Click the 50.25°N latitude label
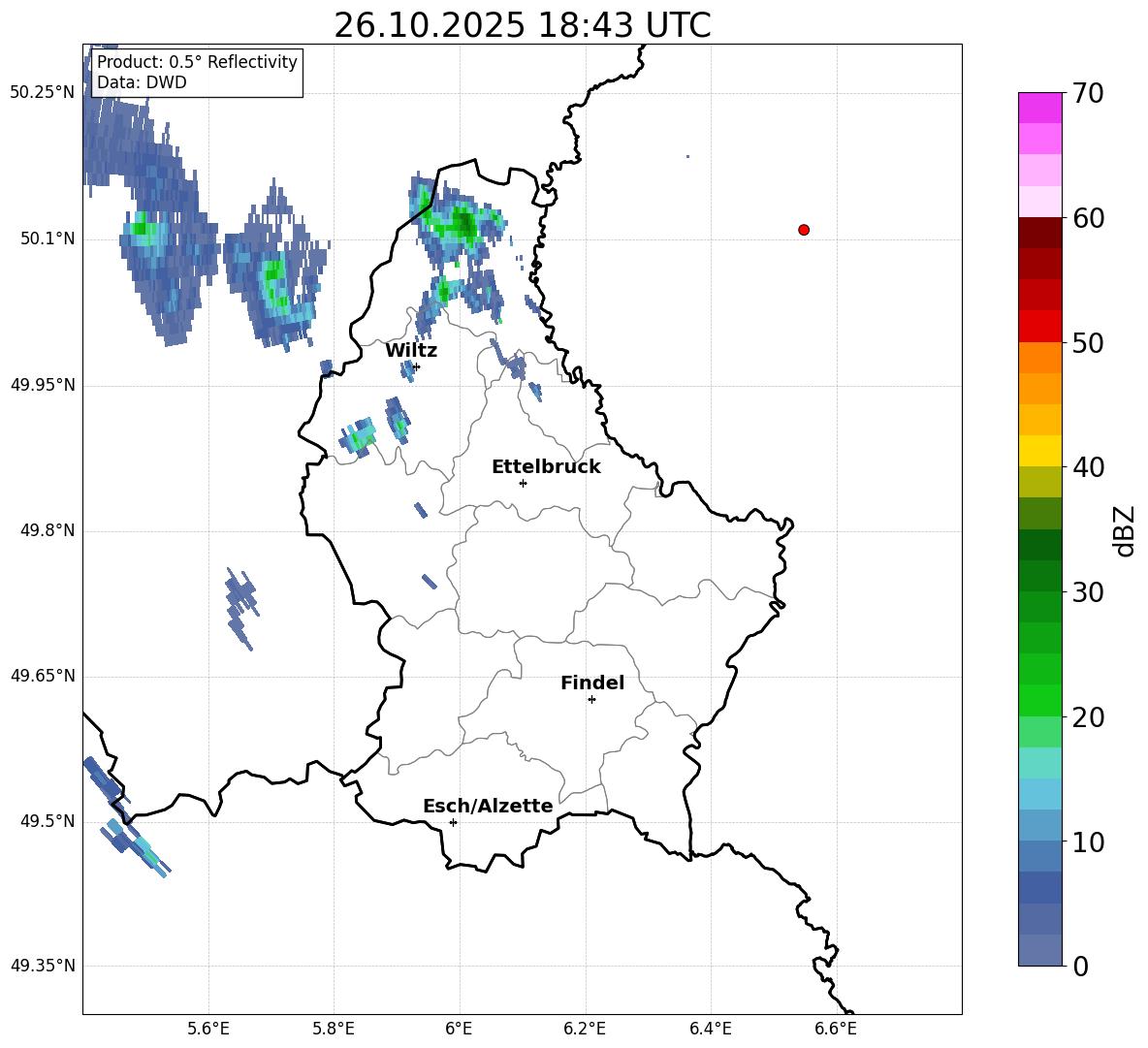The image size is (1148, 1048). [43, 92]
